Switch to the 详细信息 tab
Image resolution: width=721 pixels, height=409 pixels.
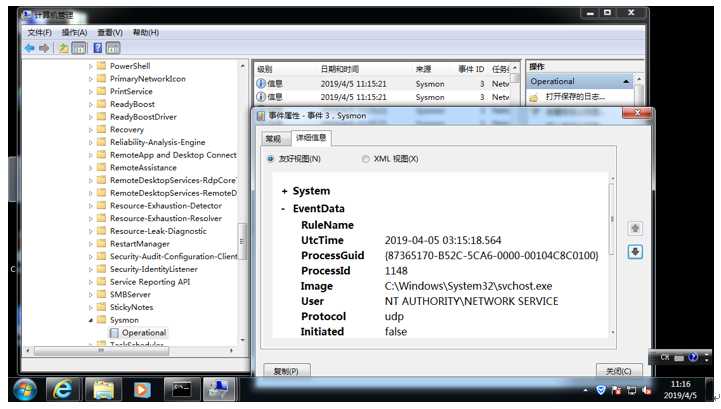311,138
